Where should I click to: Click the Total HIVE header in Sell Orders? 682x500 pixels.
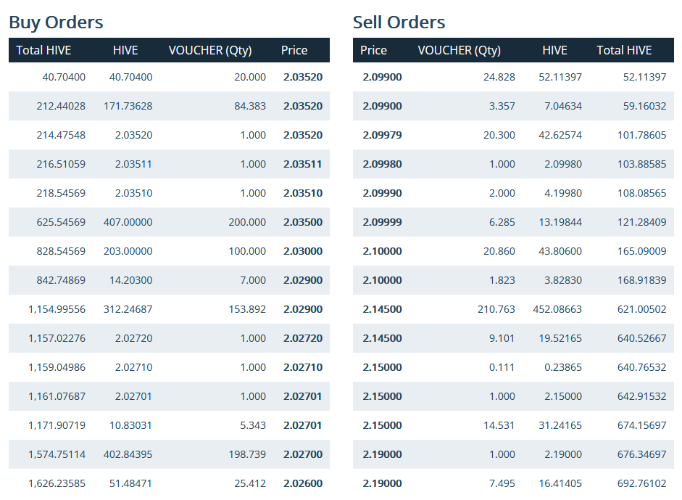click(x=624, y=50)
